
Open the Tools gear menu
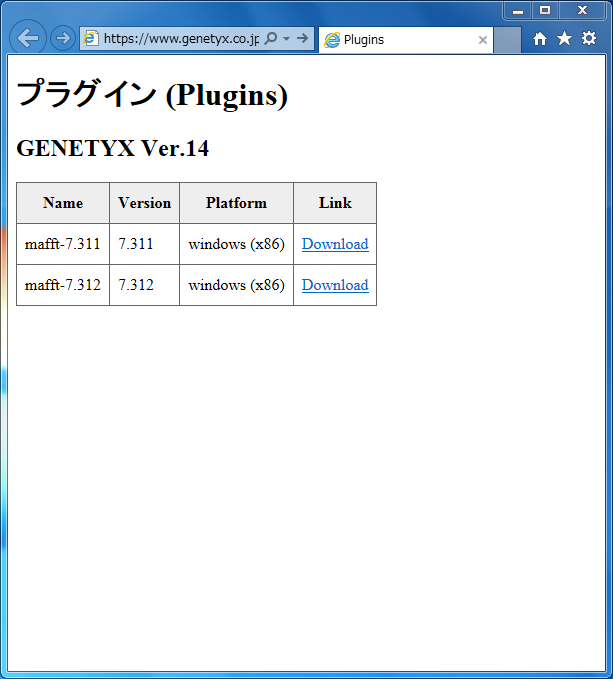(x=589, y=39)
